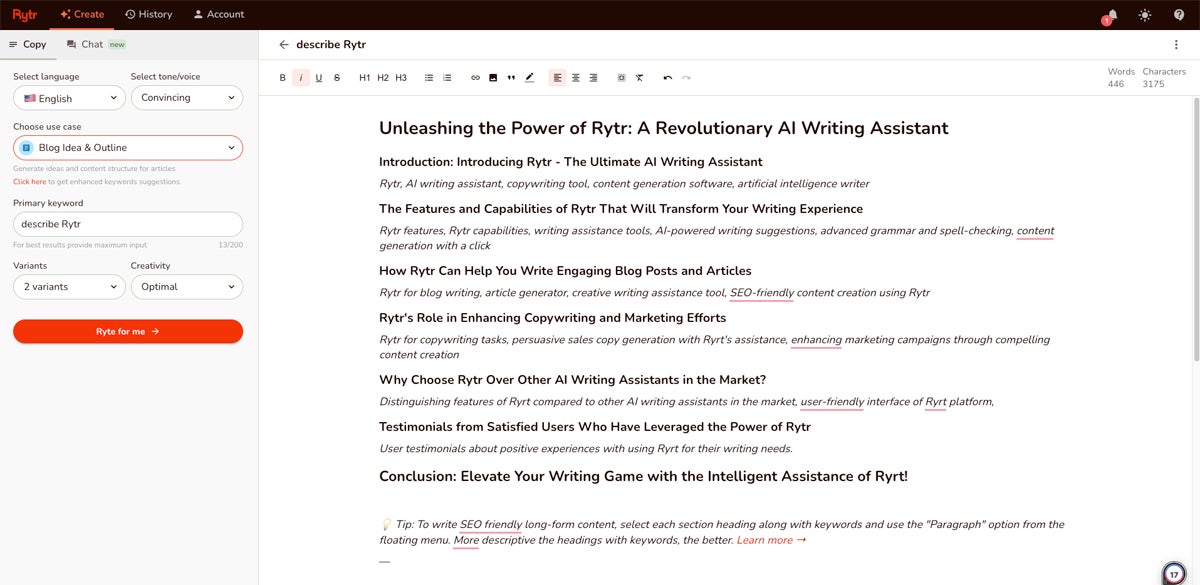1200x585 pixels.
Task: Insert a hyperlink icon
Action: coord(475,78)
